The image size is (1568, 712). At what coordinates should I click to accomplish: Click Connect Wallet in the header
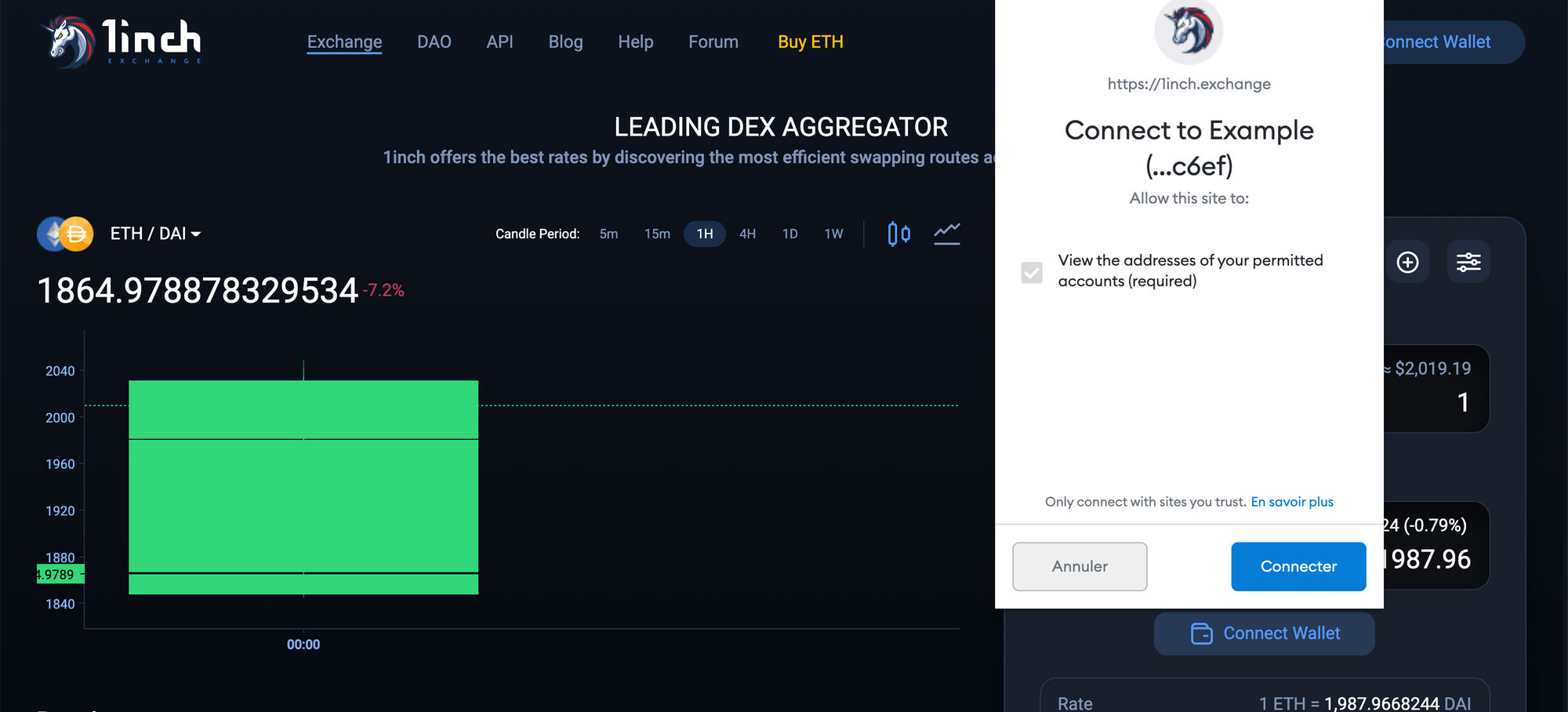pyautogui.click(x=1454, y=42)
